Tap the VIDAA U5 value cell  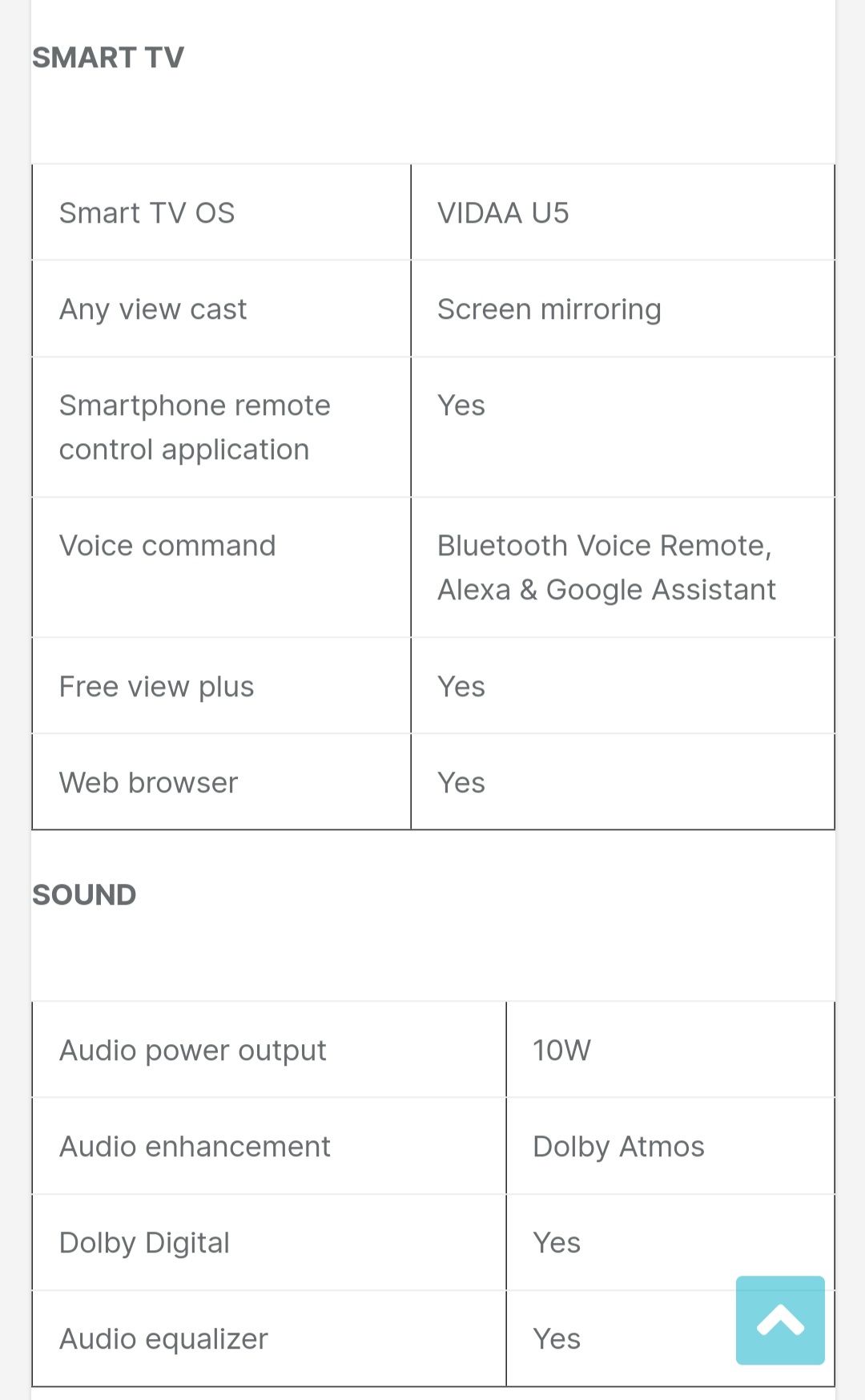[503, 213]
